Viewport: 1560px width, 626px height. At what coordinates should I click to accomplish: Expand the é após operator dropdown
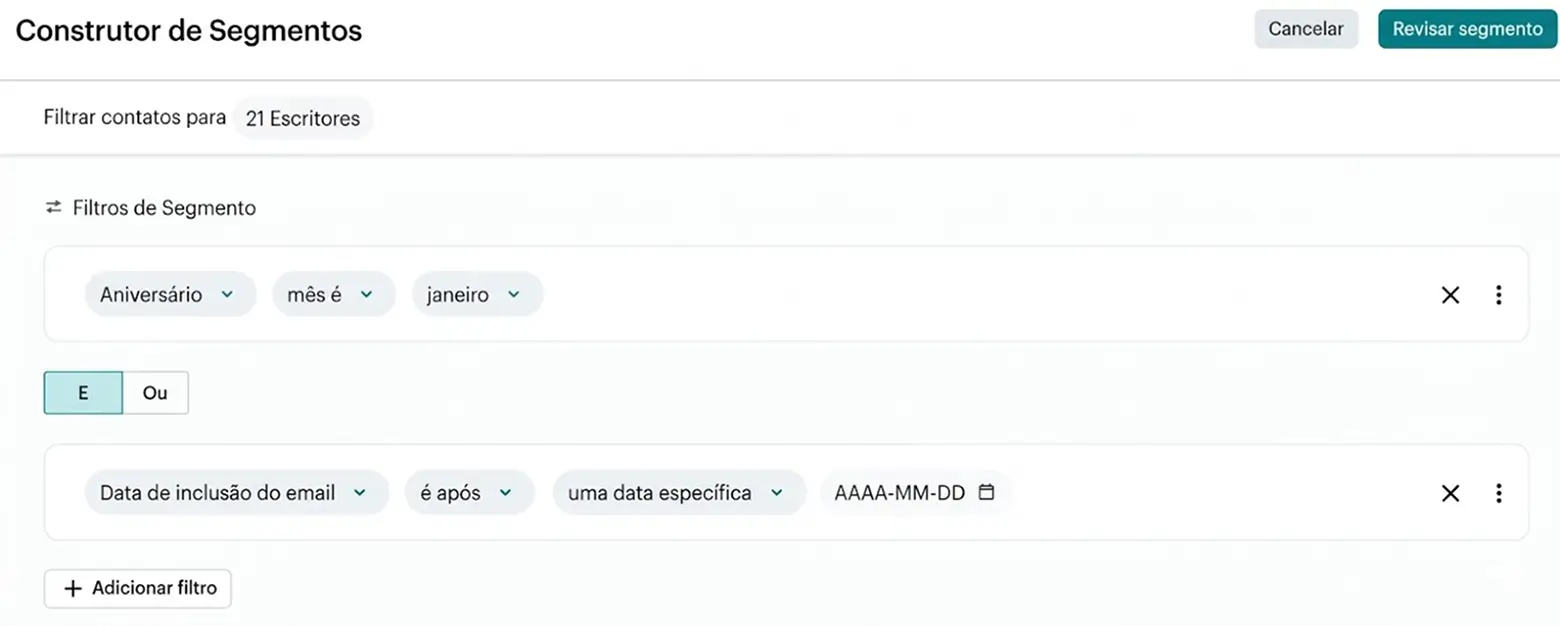tap(468, 492)
